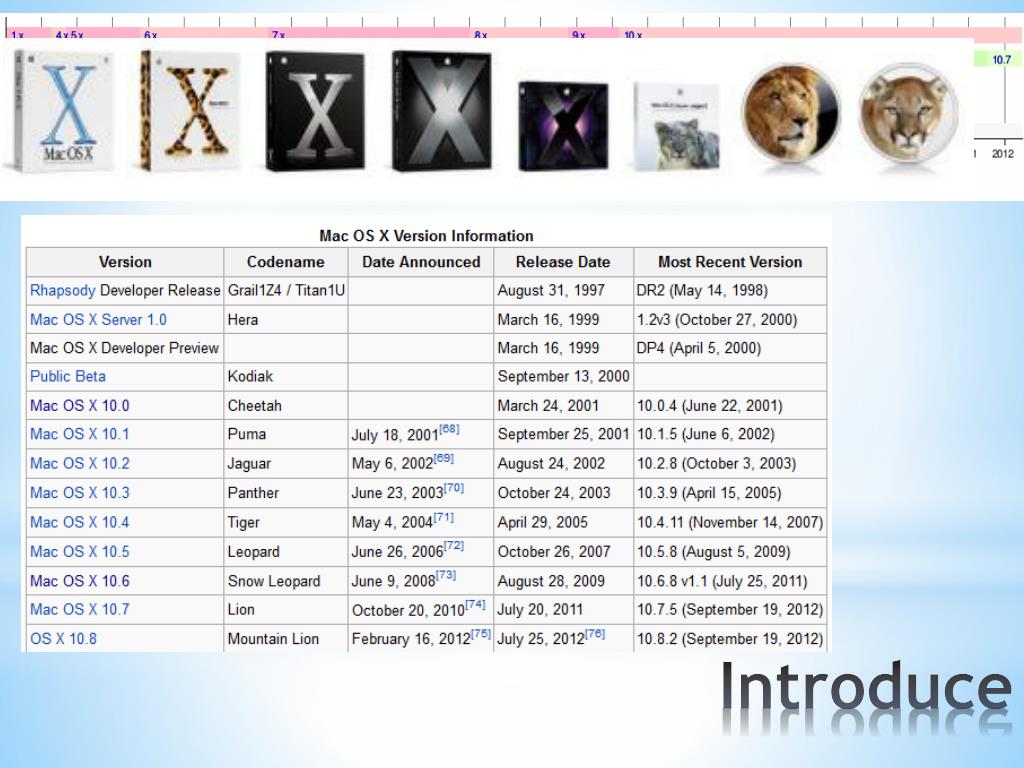
Task: Open the Mac OS X 10.7 link
Action: (x=80, y=609)
